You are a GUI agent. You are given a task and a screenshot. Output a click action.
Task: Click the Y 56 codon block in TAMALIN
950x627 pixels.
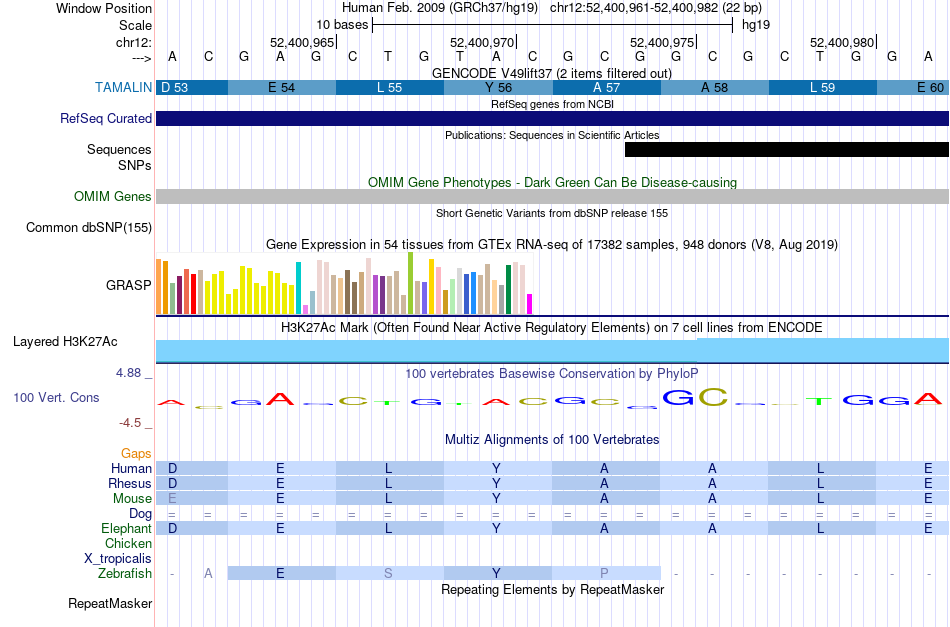pos(498,87)
